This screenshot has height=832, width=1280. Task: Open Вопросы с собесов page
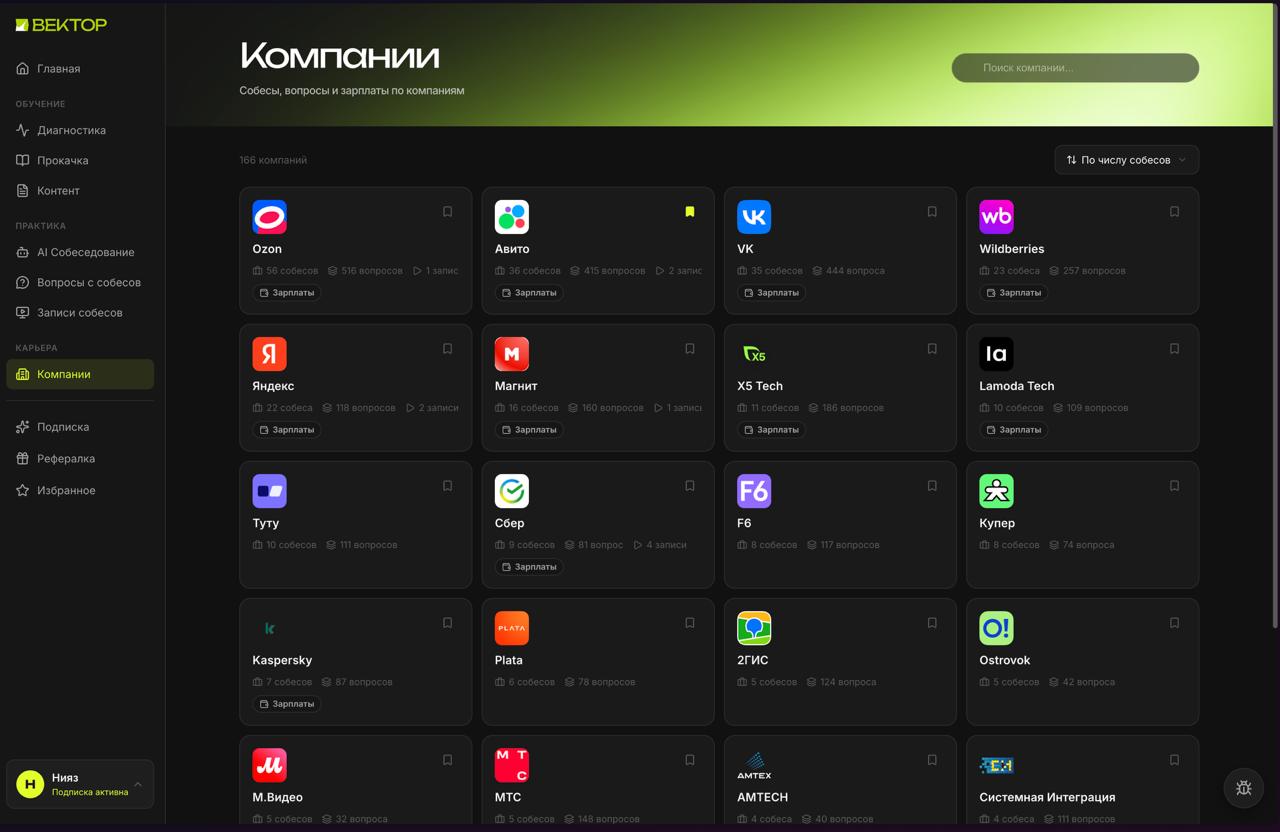click(80, 282)
